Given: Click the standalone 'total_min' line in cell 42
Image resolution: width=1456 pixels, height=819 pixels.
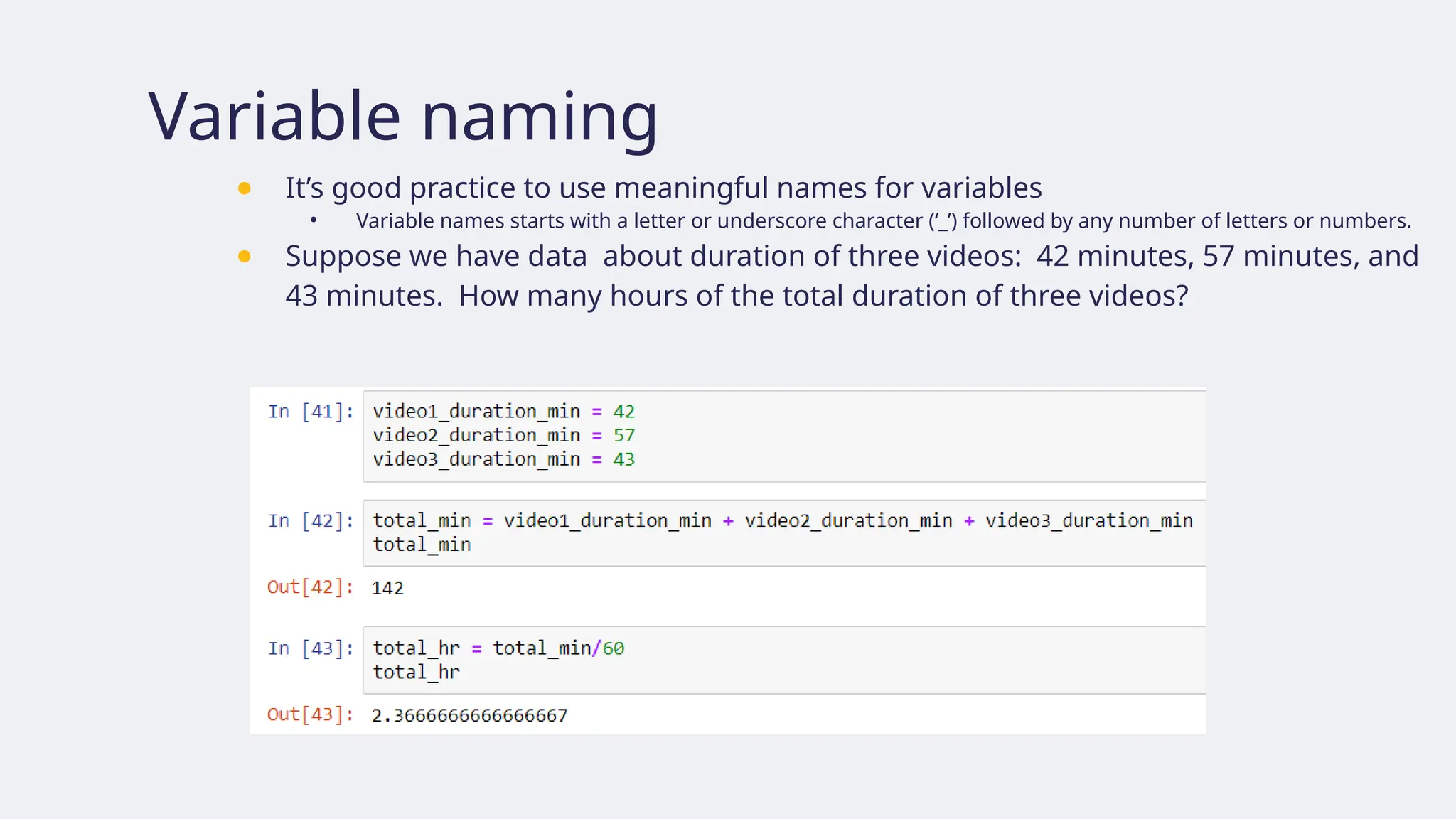Looking at the screenshot, I should coord(422,545).
